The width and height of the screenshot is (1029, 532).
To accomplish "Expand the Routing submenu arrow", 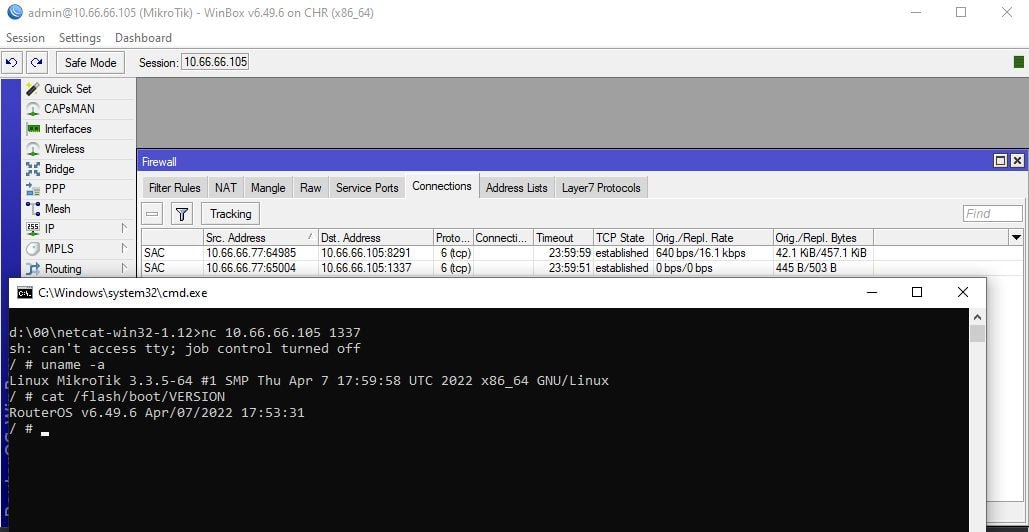I will (124, 268).
